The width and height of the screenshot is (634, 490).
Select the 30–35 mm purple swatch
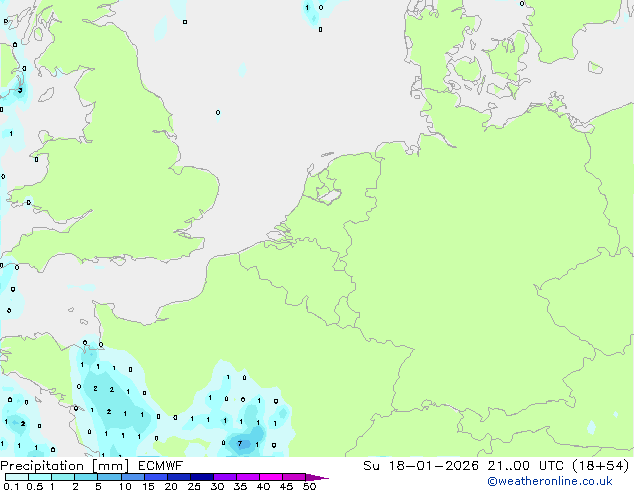224,477
